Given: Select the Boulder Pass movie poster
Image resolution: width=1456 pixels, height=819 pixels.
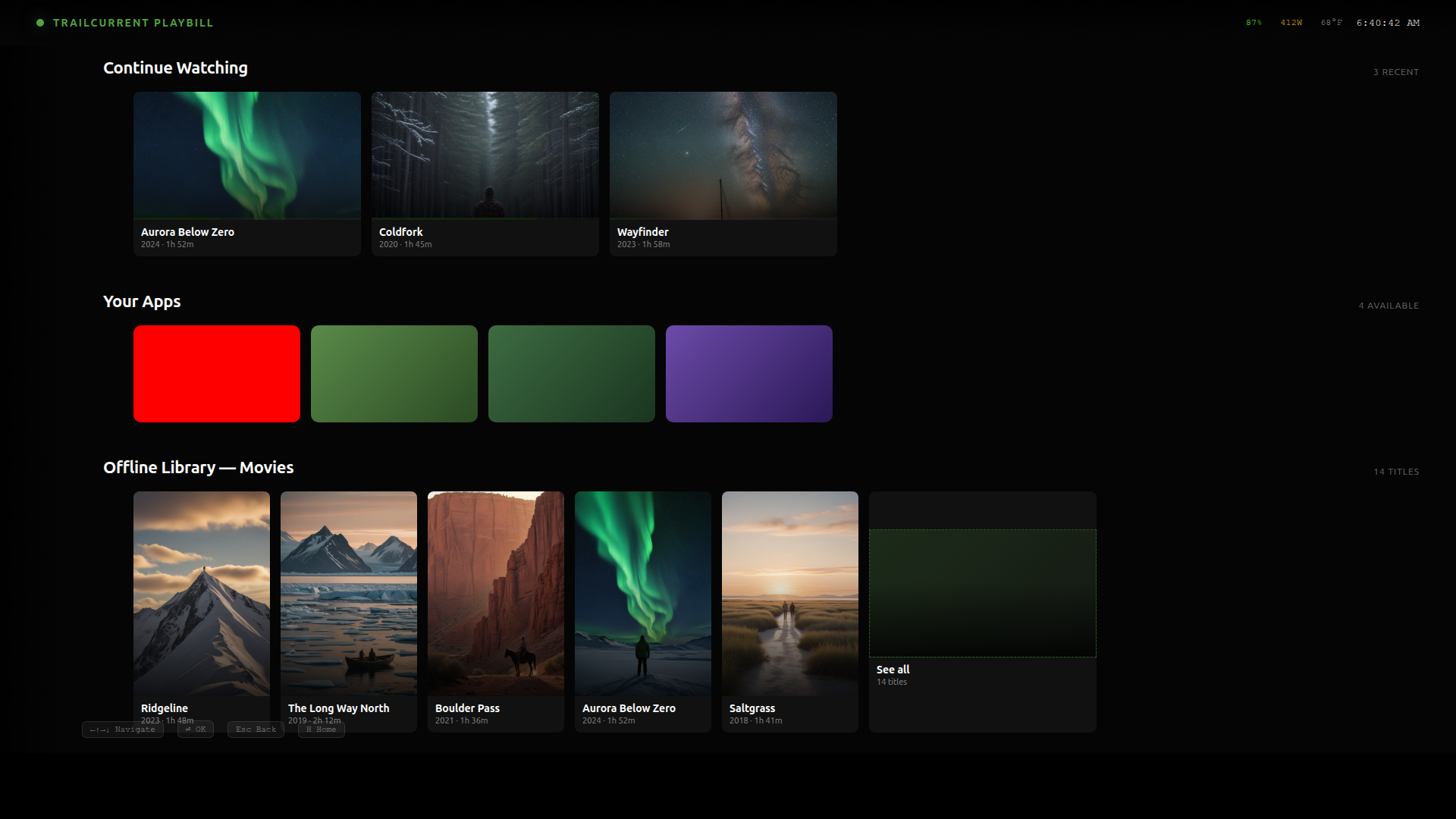Looking at the screenshot, I should [x=496, y=612].
